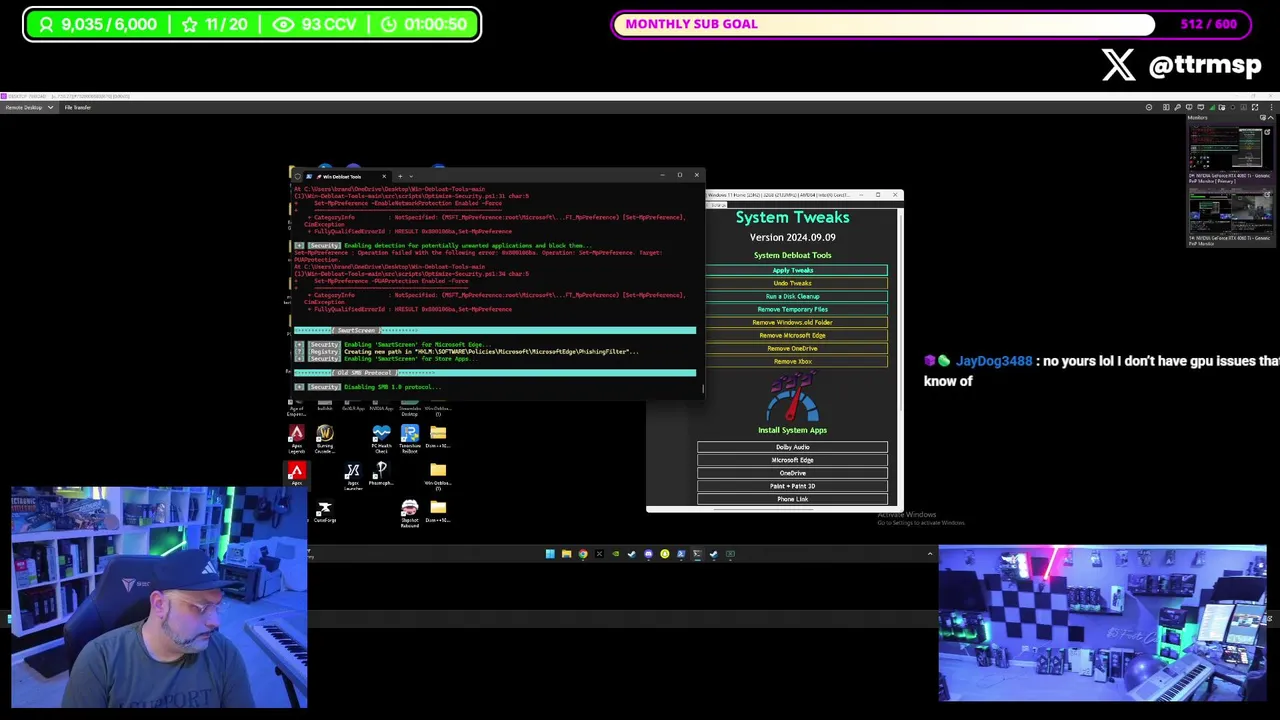The image size is (1280, 720).
Task: Open CurseForge desktop shortcut
Action: coord(324,510)
